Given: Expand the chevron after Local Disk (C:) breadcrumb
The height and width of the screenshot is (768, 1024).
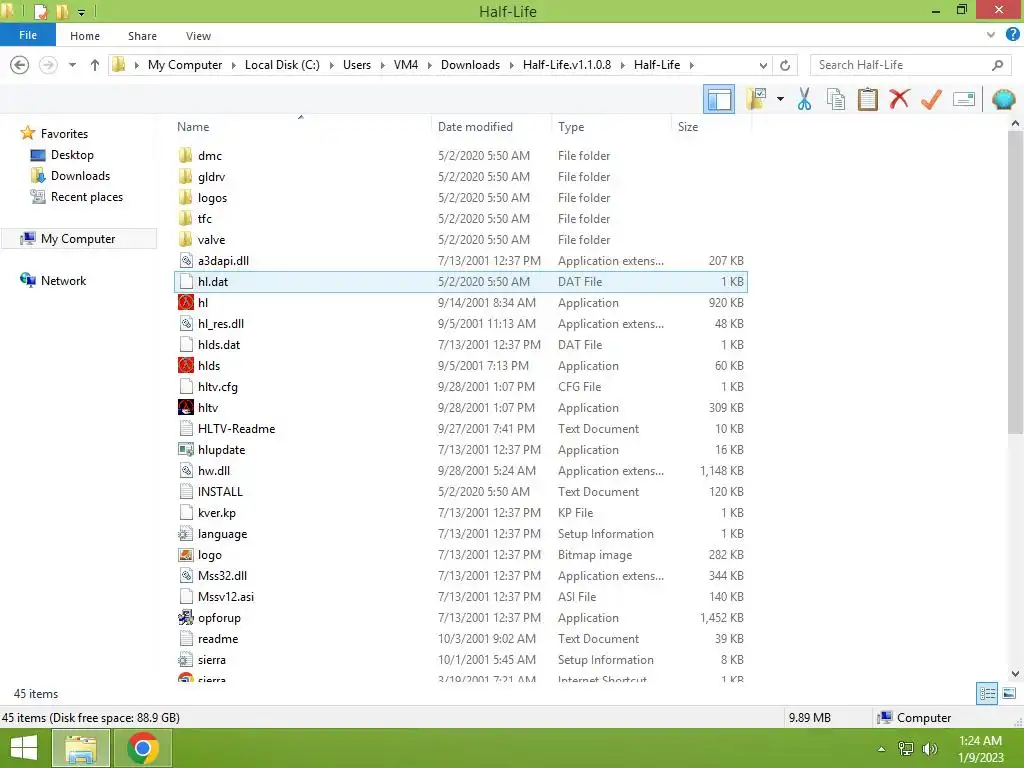Looking at the screenshot, I should click(331, 65).
